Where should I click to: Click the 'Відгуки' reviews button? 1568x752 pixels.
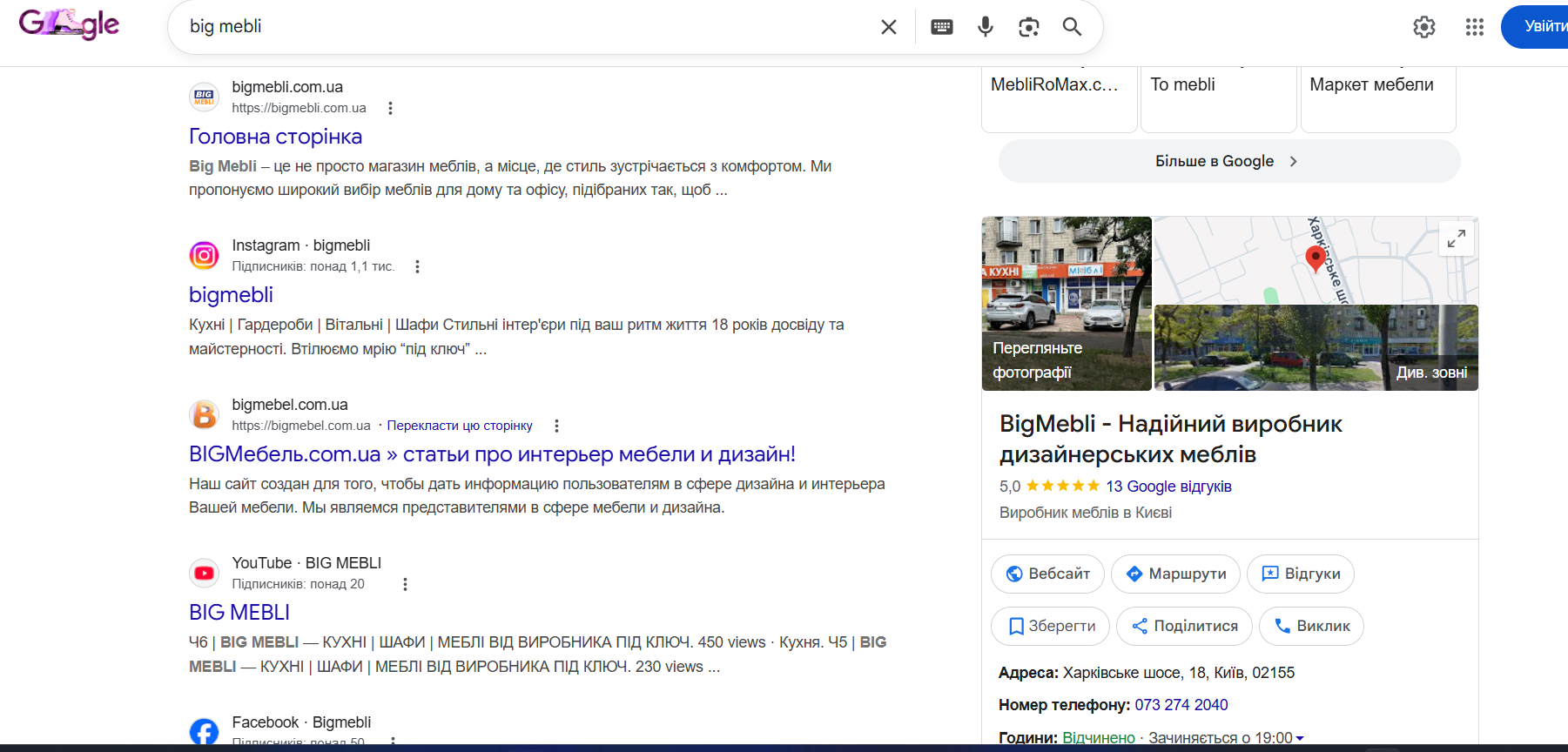(1301, 574)
